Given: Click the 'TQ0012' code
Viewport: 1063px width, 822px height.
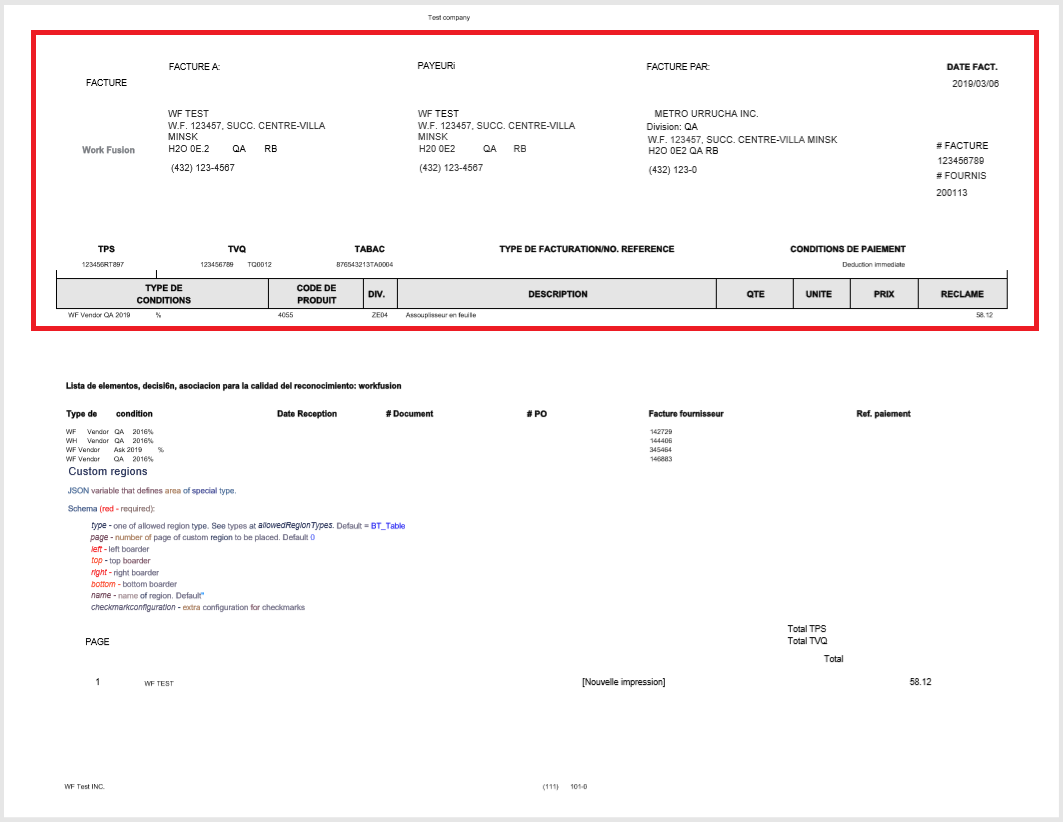Looking at the screenshot, I should pyautogui.click(x=259, y=264).
